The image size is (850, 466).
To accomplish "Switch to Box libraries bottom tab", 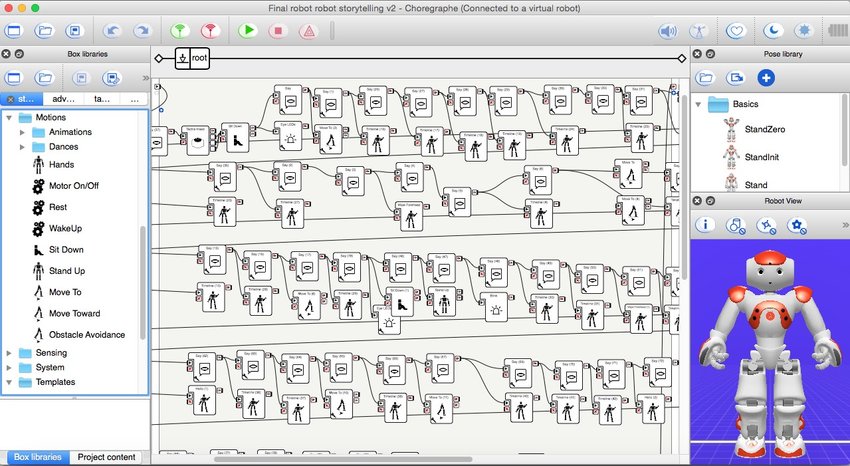I will 37,457.
